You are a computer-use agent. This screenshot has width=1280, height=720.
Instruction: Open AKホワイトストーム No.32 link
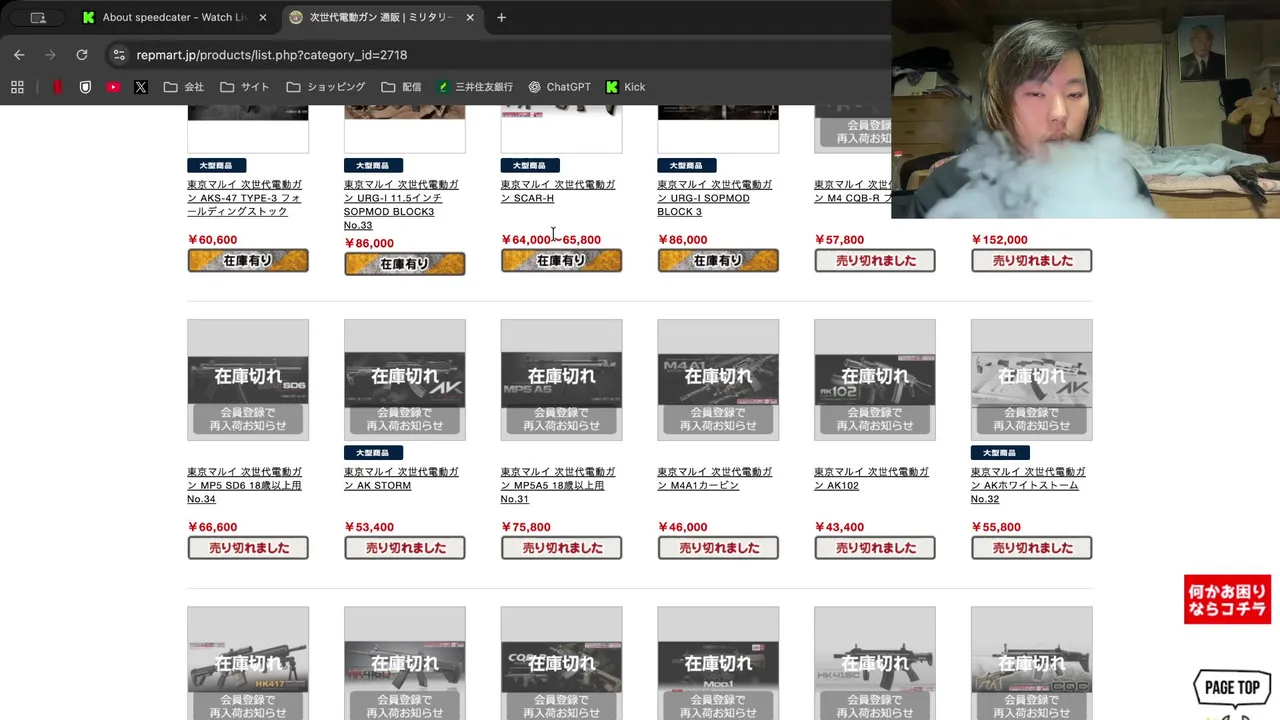point(1028,485)
